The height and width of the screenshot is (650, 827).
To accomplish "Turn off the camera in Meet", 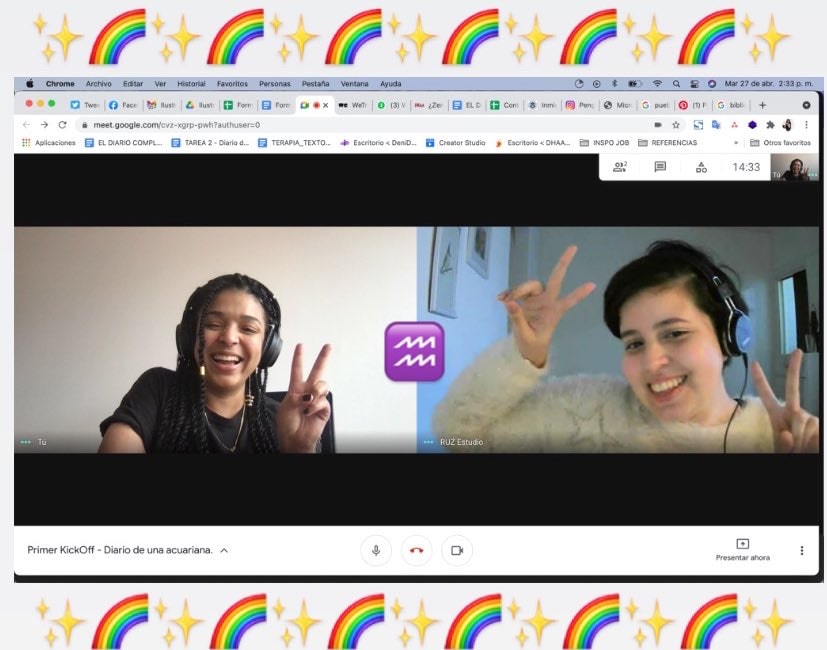I will [x=457, y=550].
